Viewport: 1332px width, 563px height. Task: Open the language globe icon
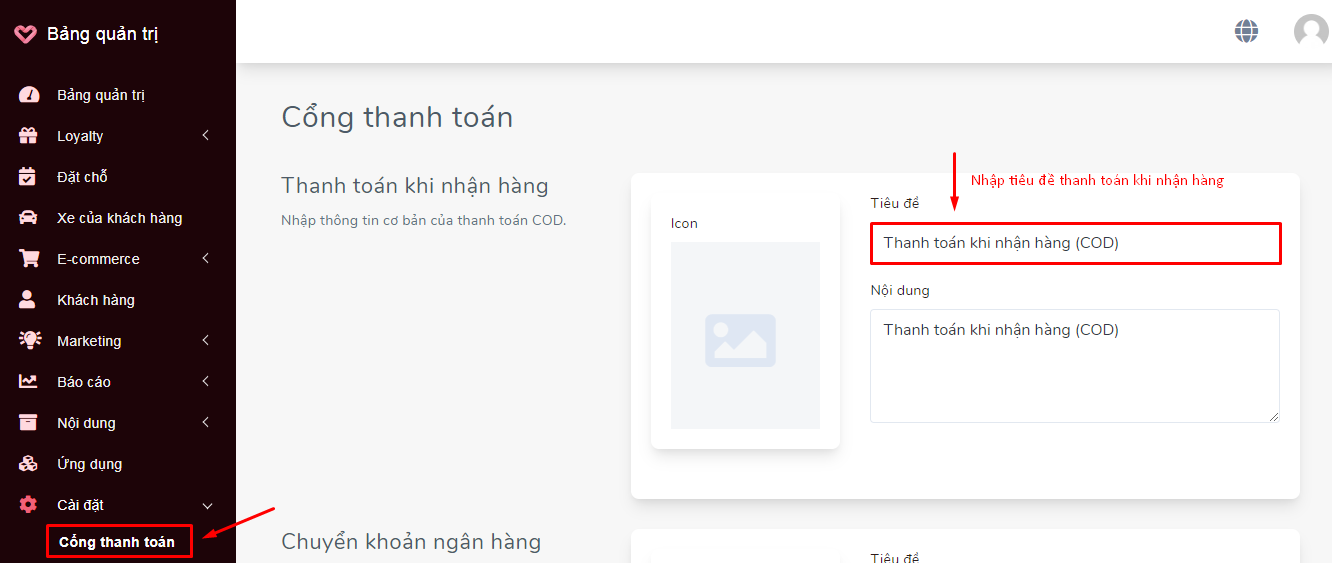pyautogui.click(x=1246, y=31)
